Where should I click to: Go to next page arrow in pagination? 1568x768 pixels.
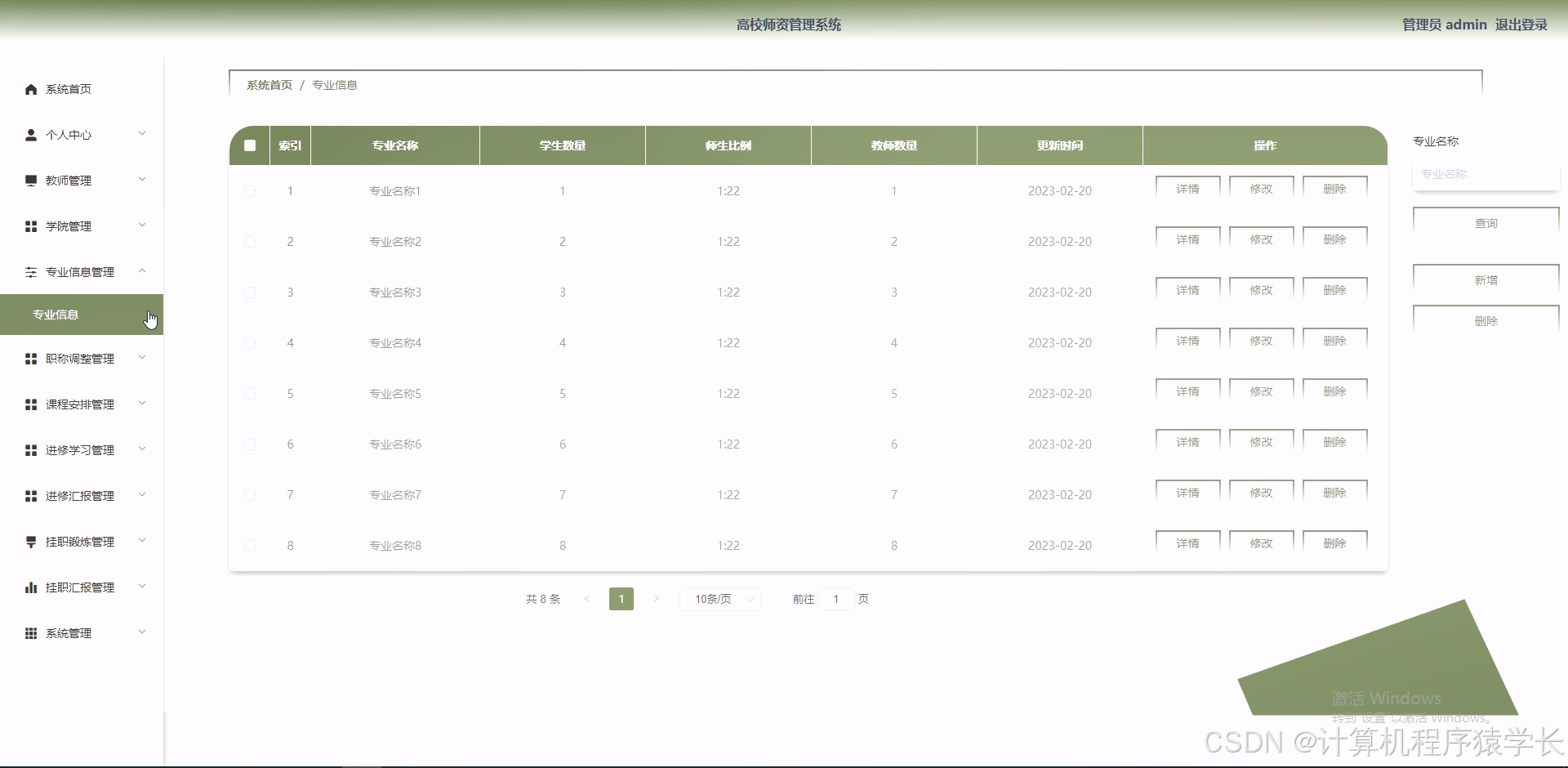656,599
